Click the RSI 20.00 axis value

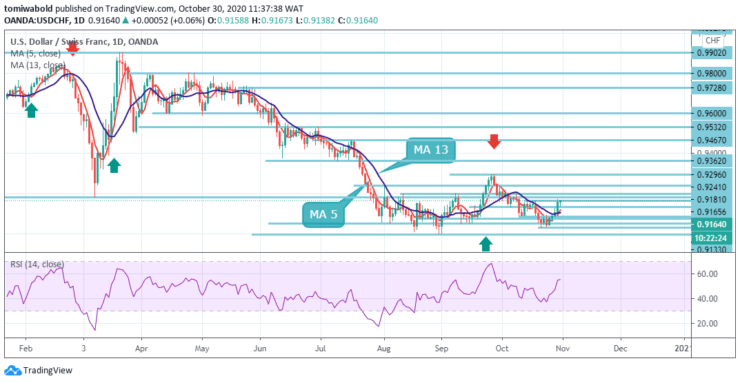pyautogui.click(x=707, y=324)
